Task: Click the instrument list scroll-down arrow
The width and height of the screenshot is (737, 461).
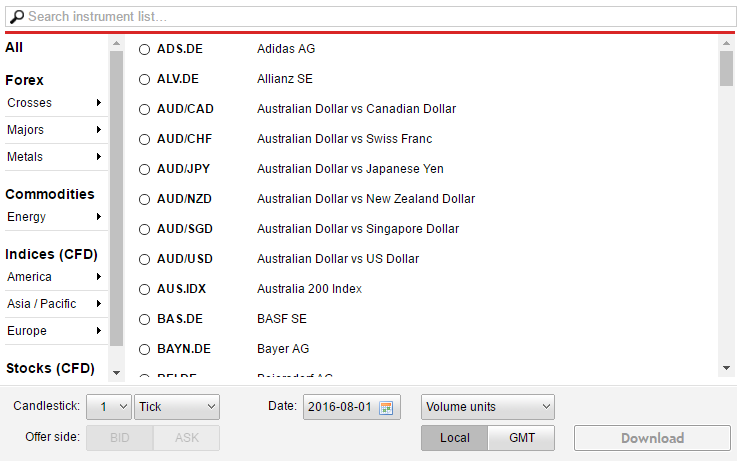Action: (726, 368)
